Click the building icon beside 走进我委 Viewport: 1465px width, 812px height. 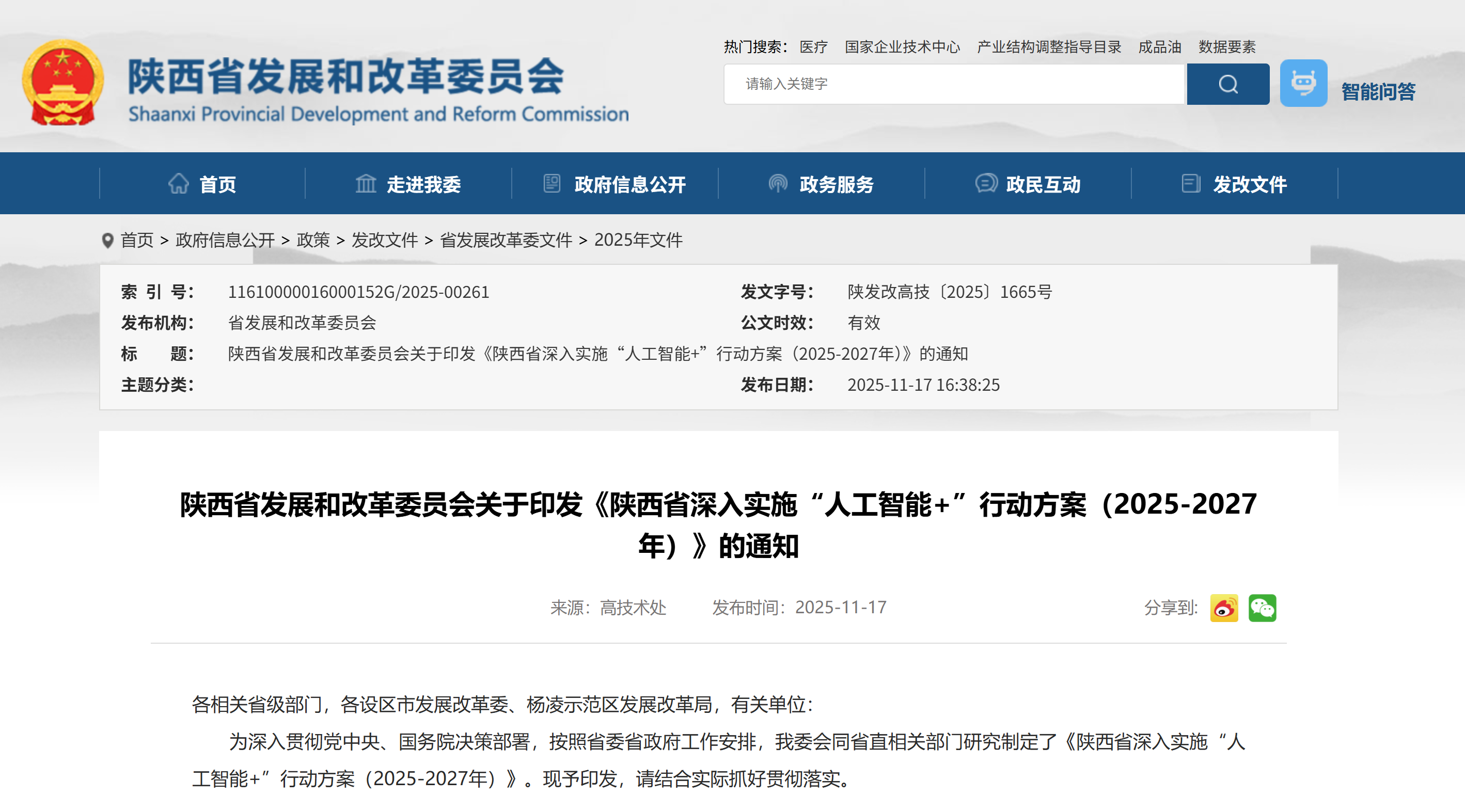[366, 184]
